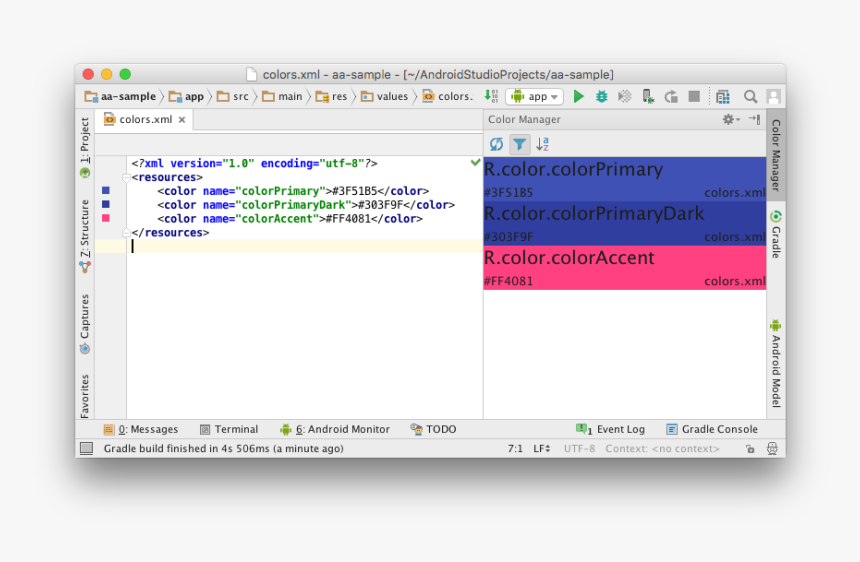Open the Event Log
The image size is (860, 562).
click(x=610, y=429)
